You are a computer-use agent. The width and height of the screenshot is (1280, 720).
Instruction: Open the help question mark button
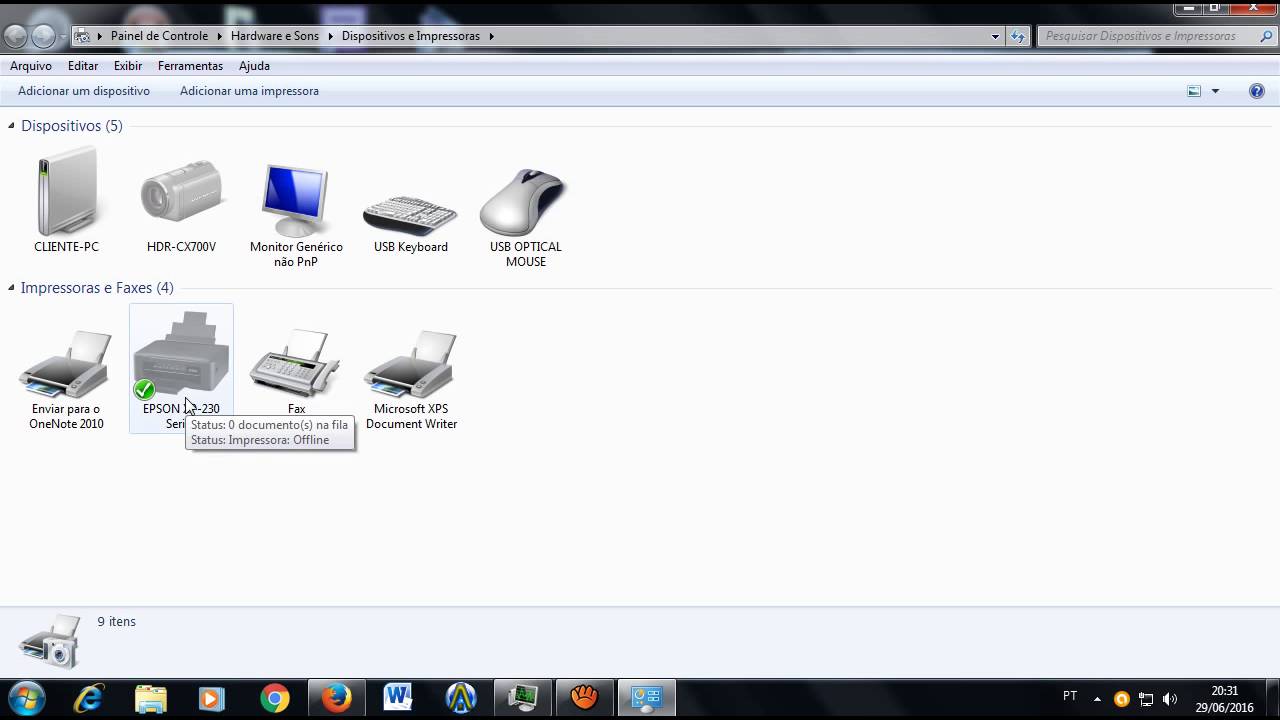point(1257,91)
